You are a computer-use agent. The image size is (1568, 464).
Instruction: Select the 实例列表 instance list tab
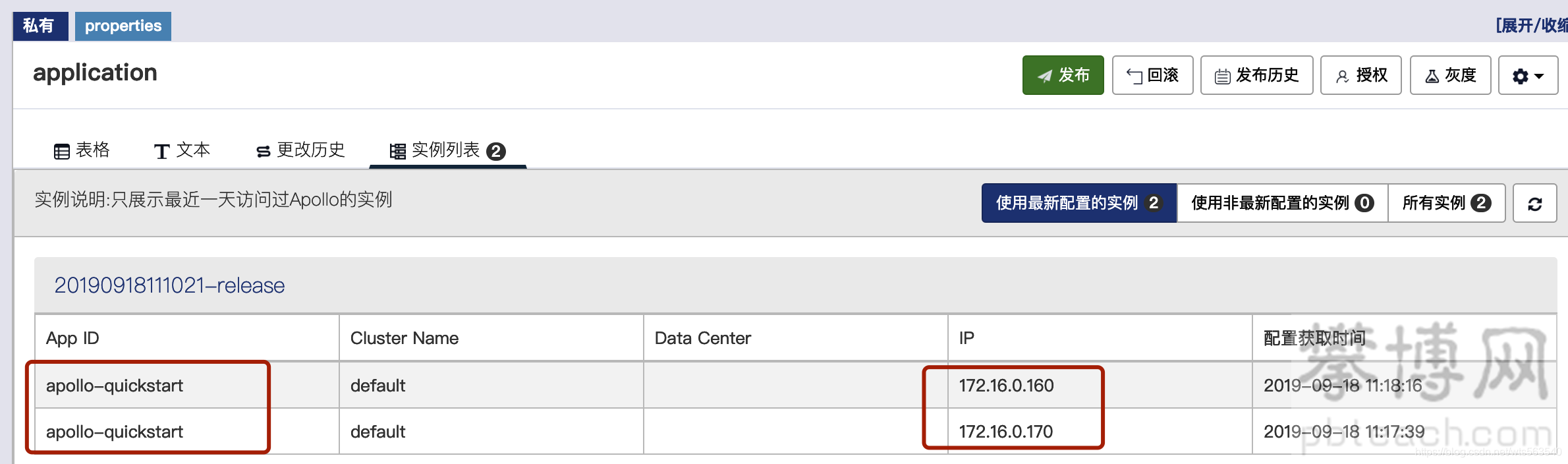click(447, 150)
